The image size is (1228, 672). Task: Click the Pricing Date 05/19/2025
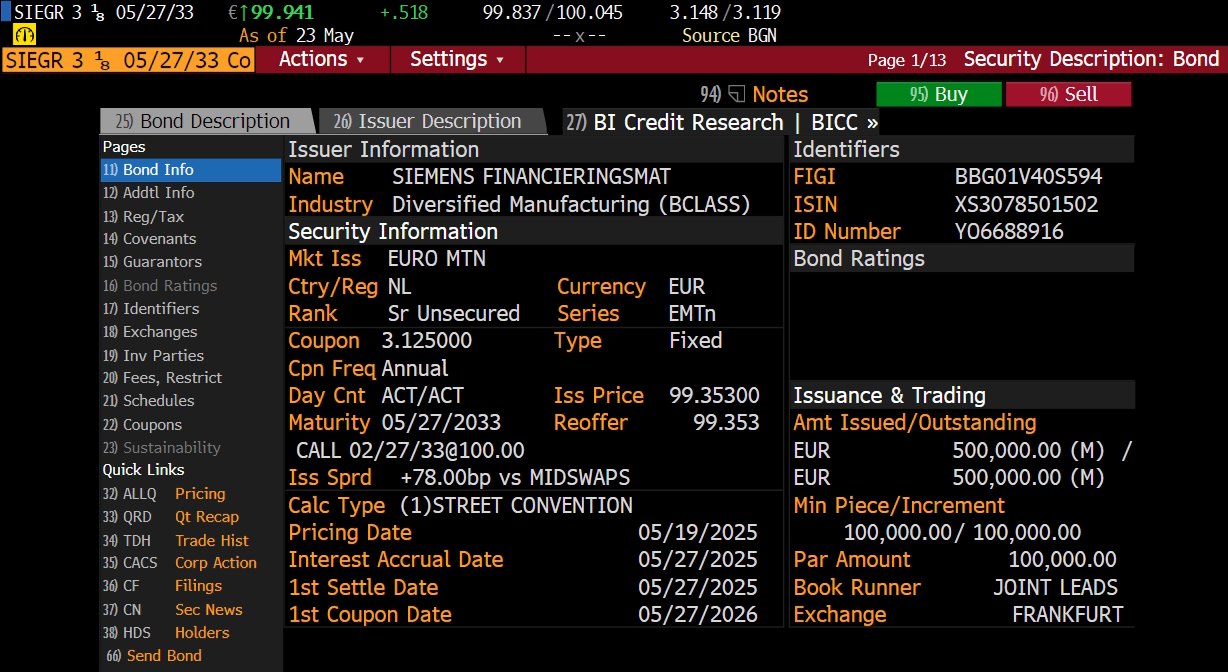pos(698,533)
